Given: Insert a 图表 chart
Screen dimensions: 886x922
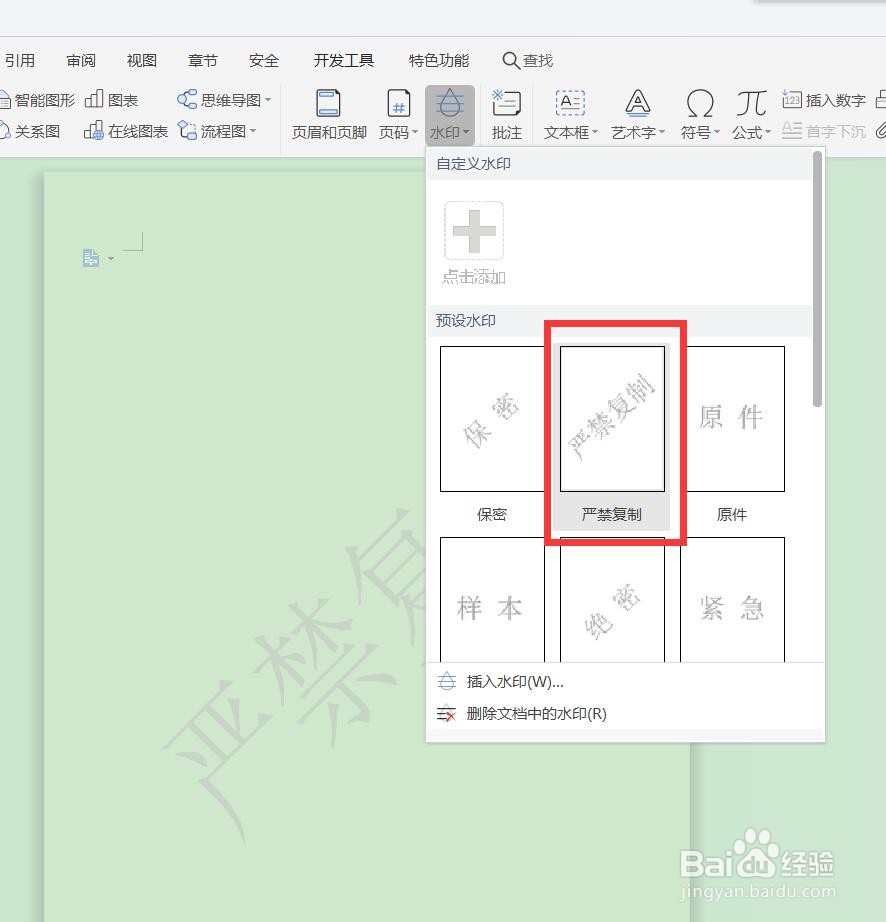Looking at the screenshot, I should (111, 100).
